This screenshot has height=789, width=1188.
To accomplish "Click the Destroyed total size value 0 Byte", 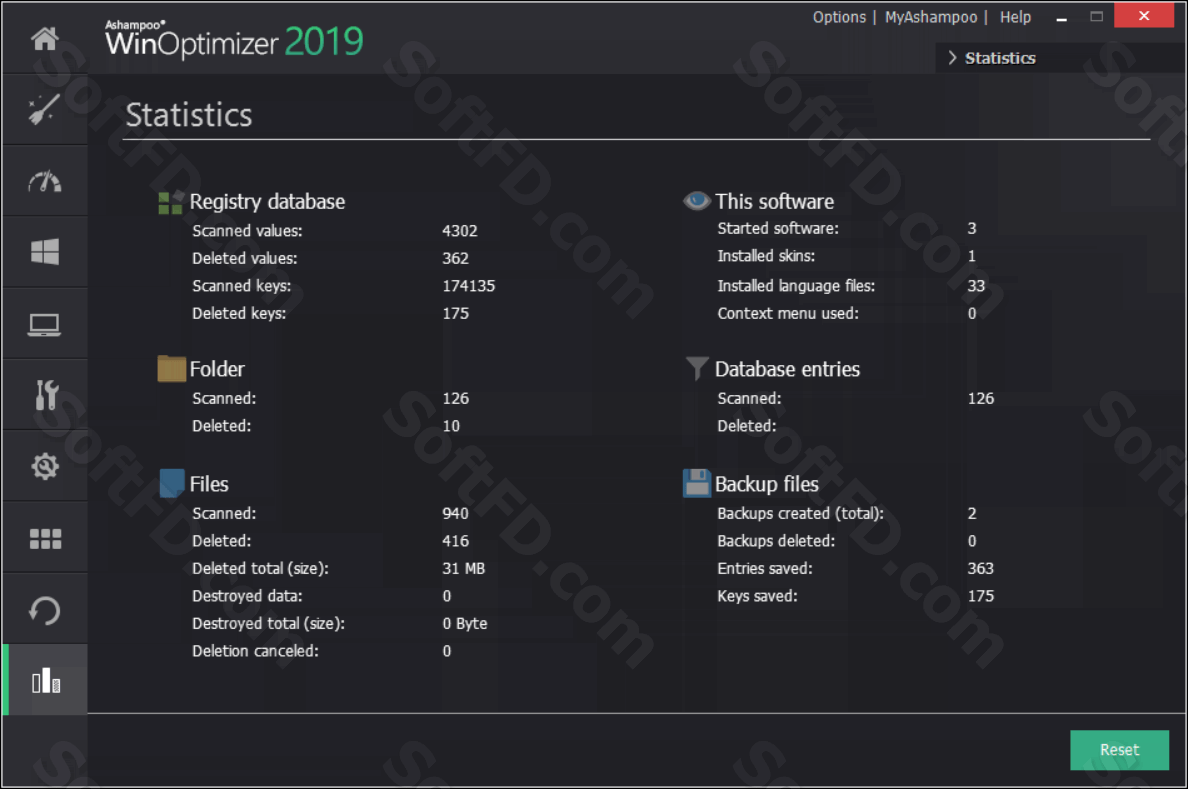I will point(464,623).
